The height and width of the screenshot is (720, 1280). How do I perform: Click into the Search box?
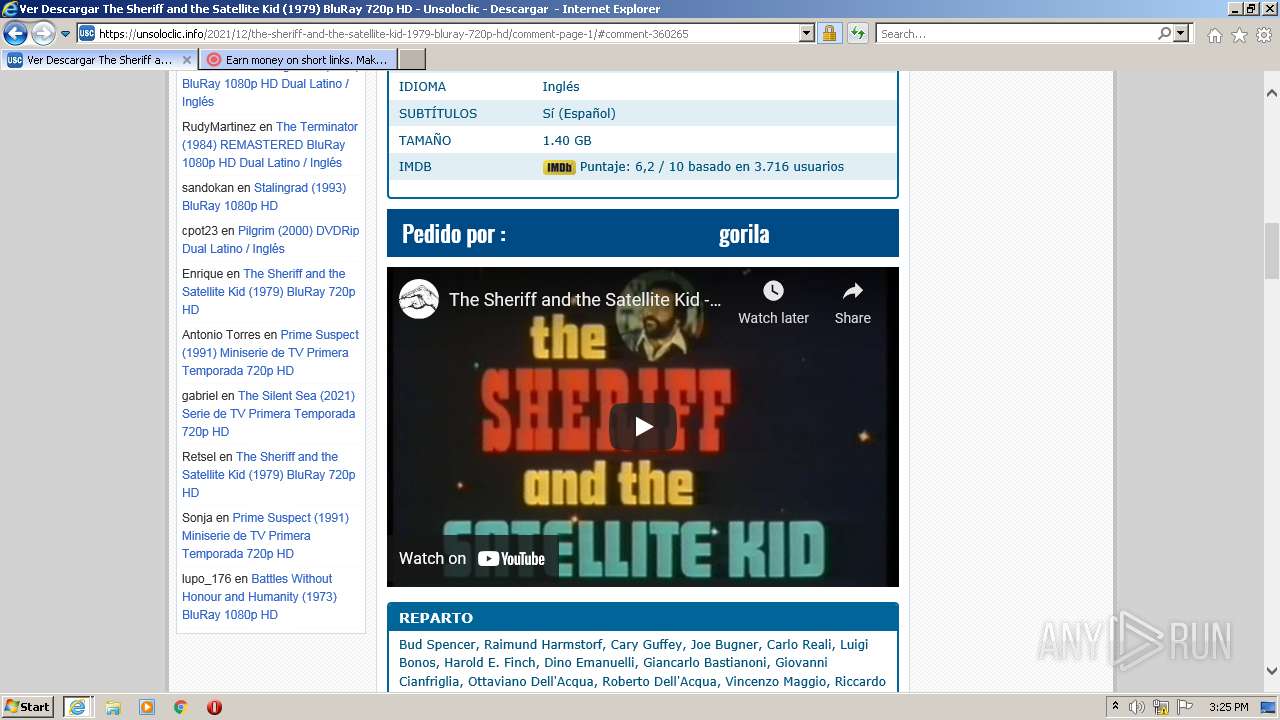coord(1017,33)
